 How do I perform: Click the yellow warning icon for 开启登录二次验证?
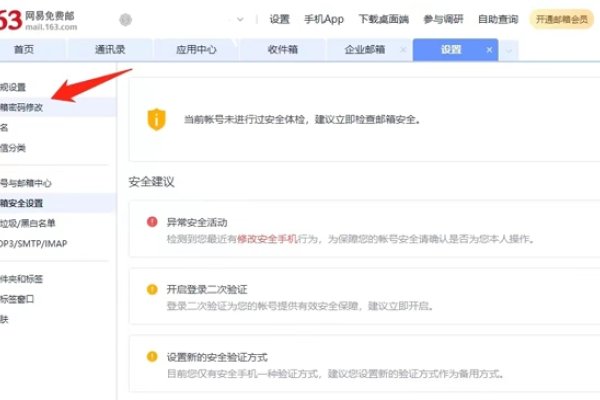pyautogui.click(x=152, y=289)
